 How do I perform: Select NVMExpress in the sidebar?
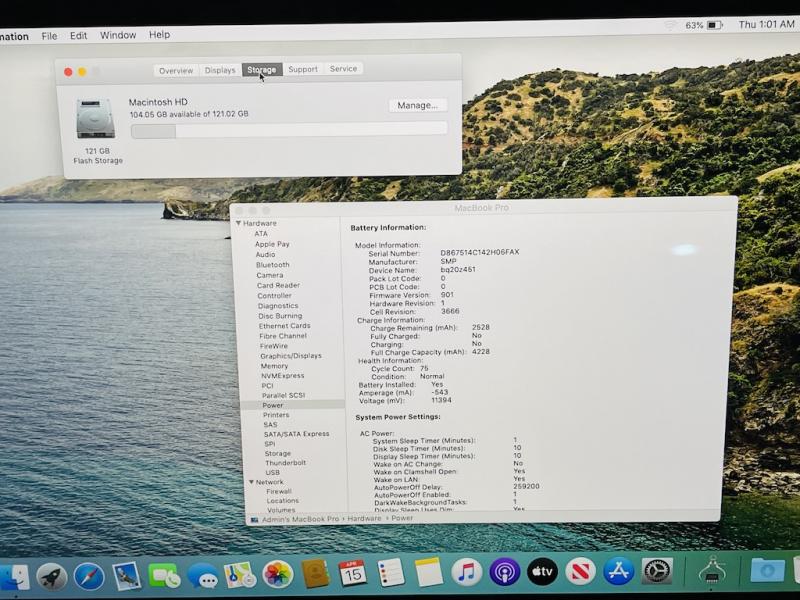pyautogui.click(x=283, y=376)
